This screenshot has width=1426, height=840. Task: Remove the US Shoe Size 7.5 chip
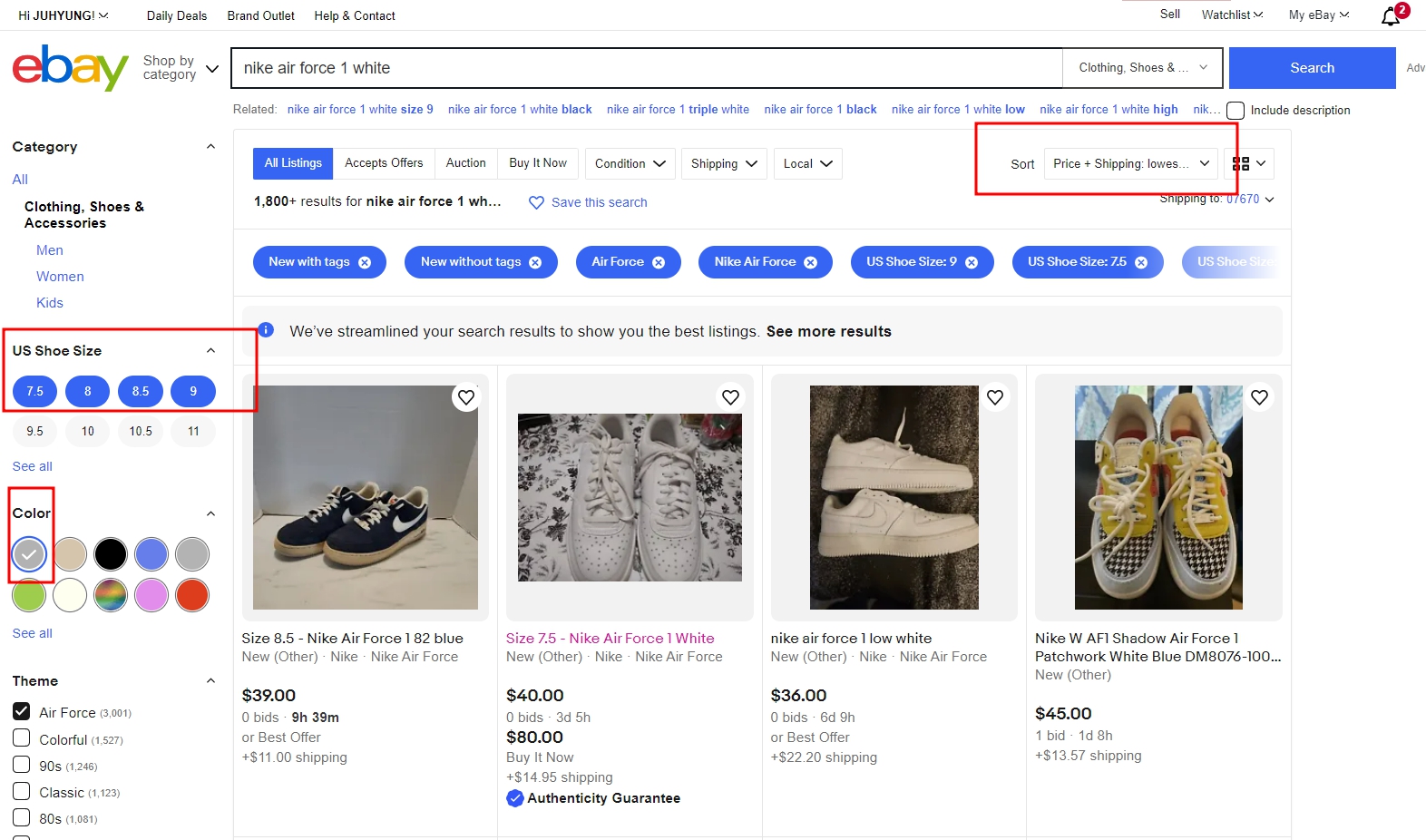coord(1141,262)
